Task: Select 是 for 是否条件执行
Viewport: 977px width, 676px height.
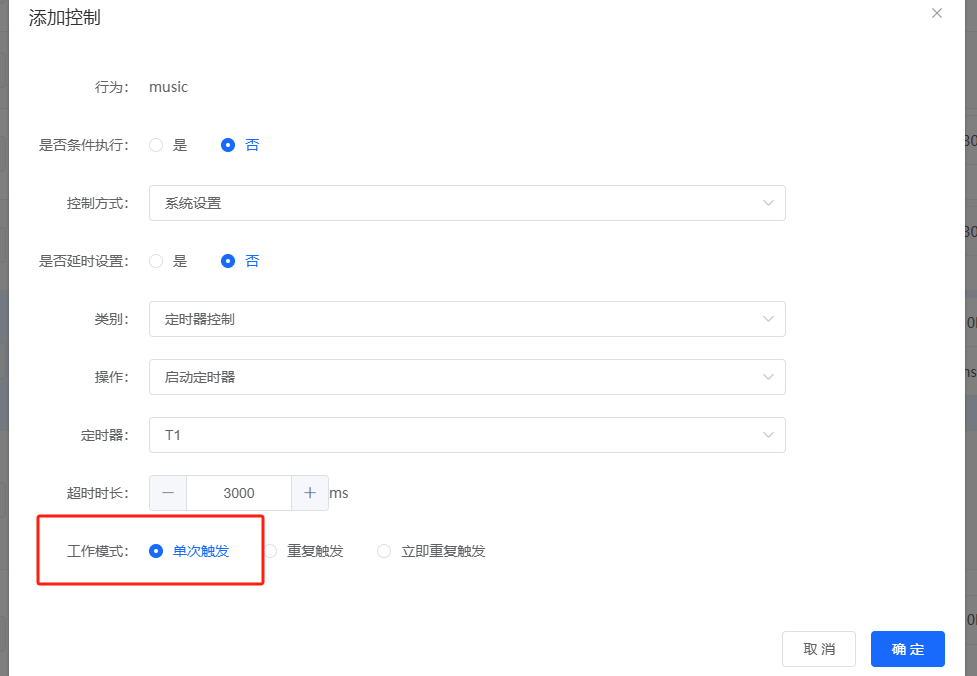Action: coord(156,145)
